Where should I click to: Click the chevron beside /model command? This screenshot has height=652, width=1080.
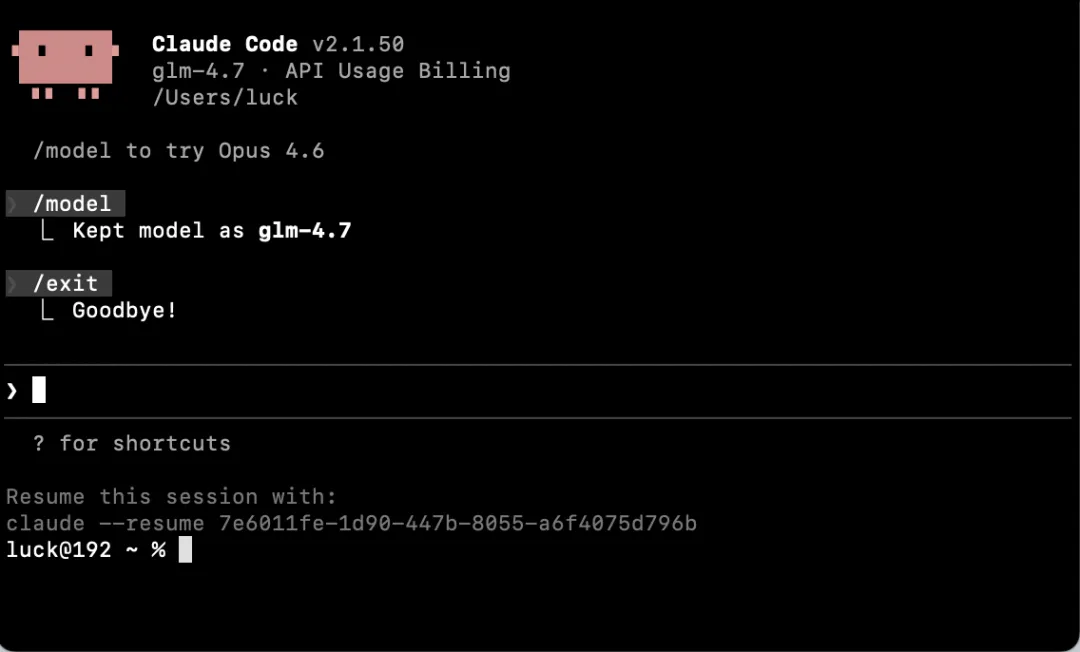click(x=12, y=204)
